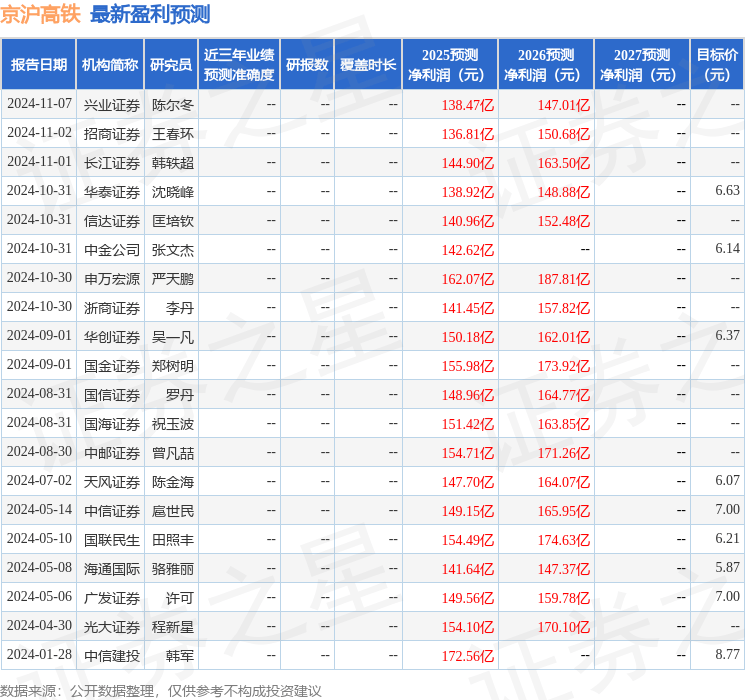Click institution 华创证券
This screenshot has width=745, height=700.
coord(112,336)
